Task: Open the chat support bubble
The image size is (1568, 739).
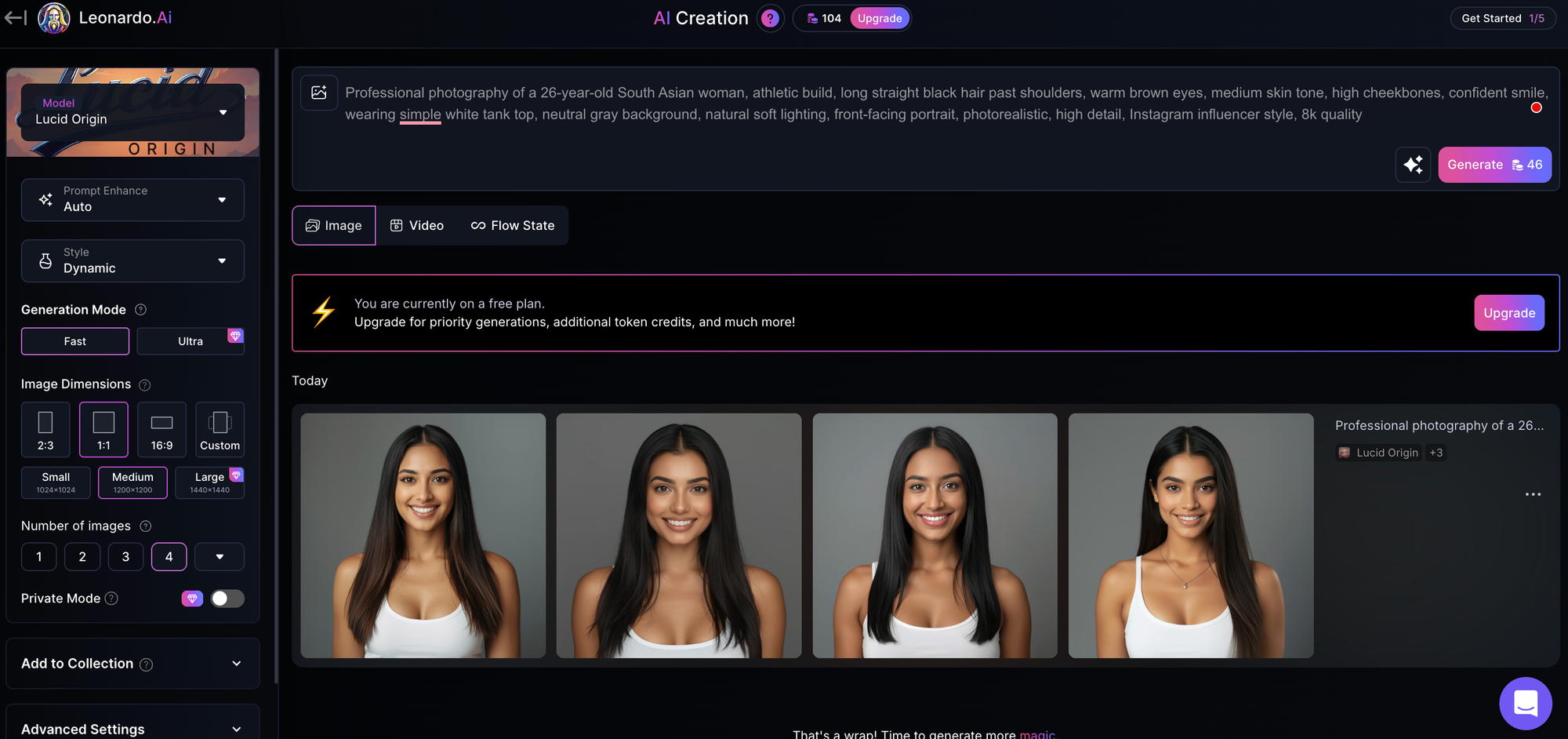Action: click(1525, 703)
